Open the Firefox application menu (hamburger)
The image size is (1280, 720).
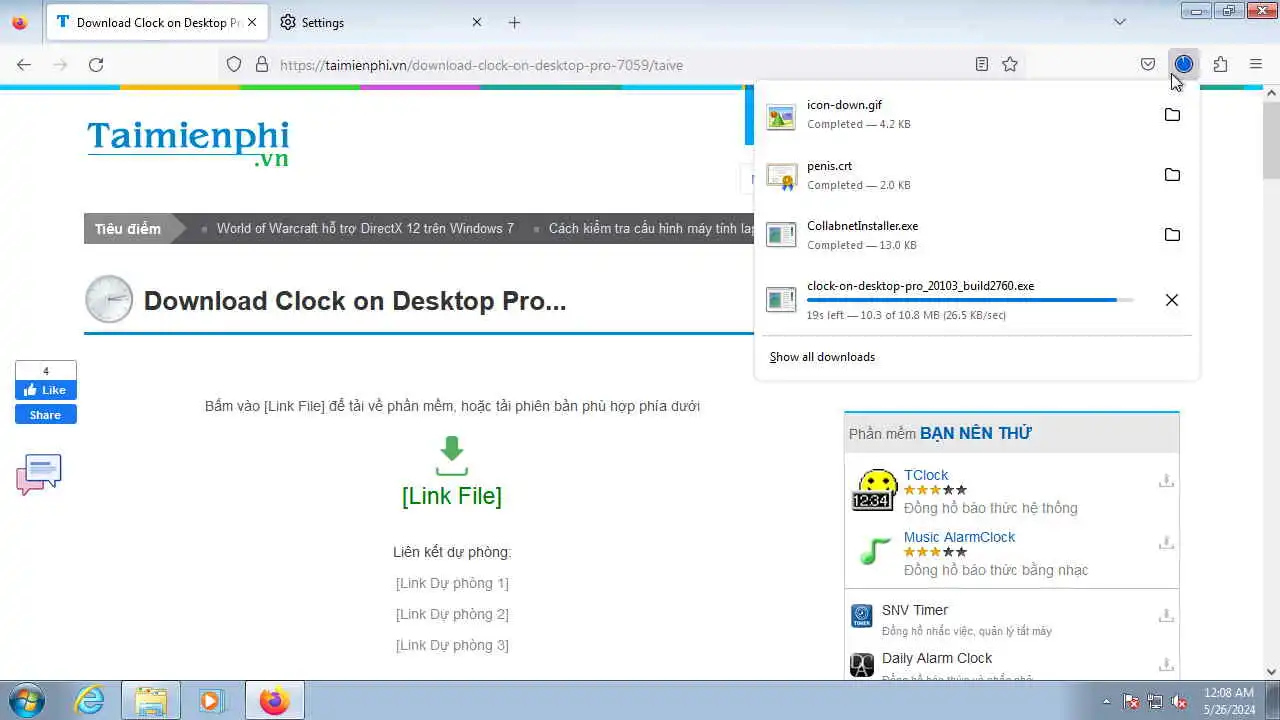[x=1256, y=64]
